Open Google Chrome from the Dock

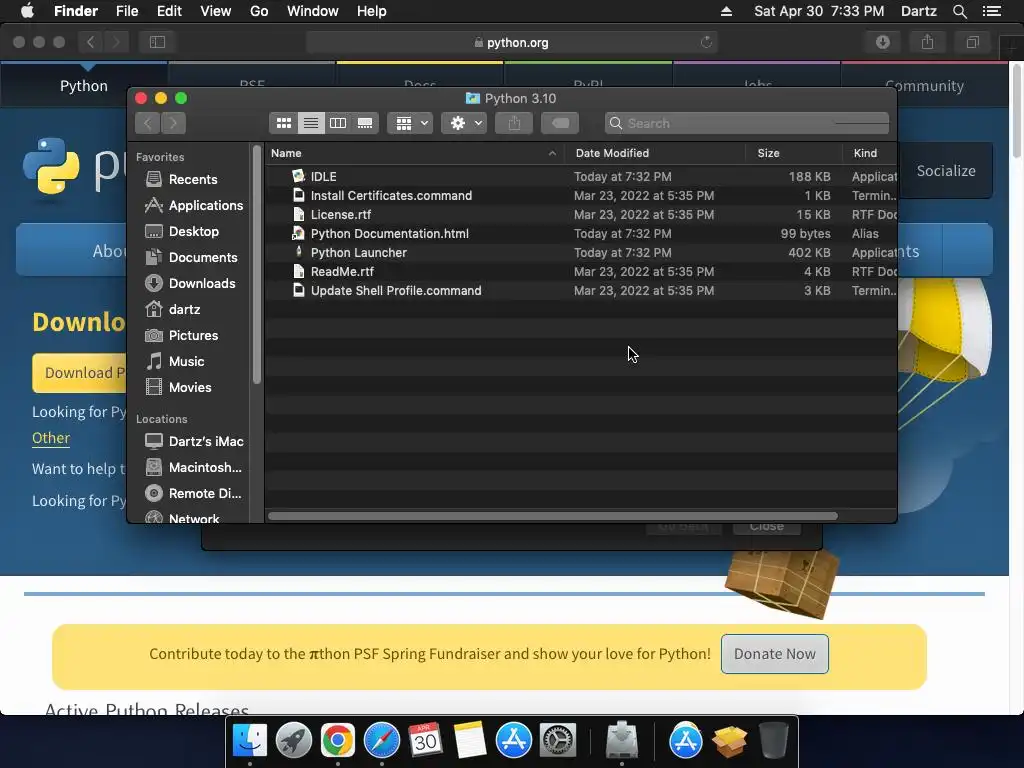coord(338,741)
